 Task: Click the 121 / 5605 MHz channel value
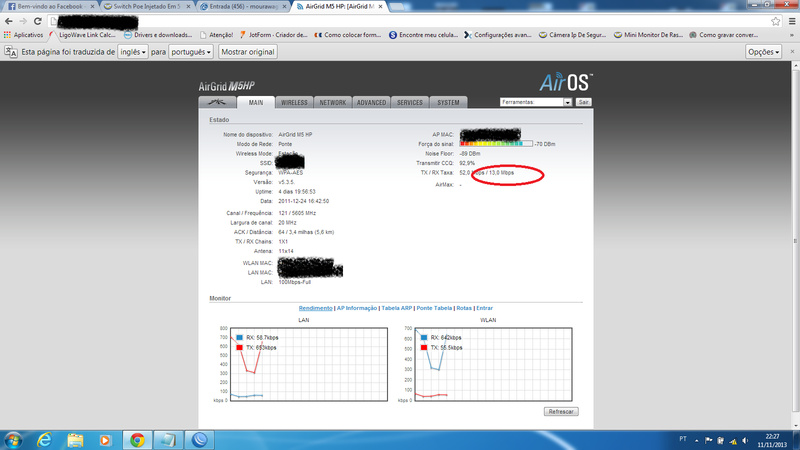click(x=297, y=213)
